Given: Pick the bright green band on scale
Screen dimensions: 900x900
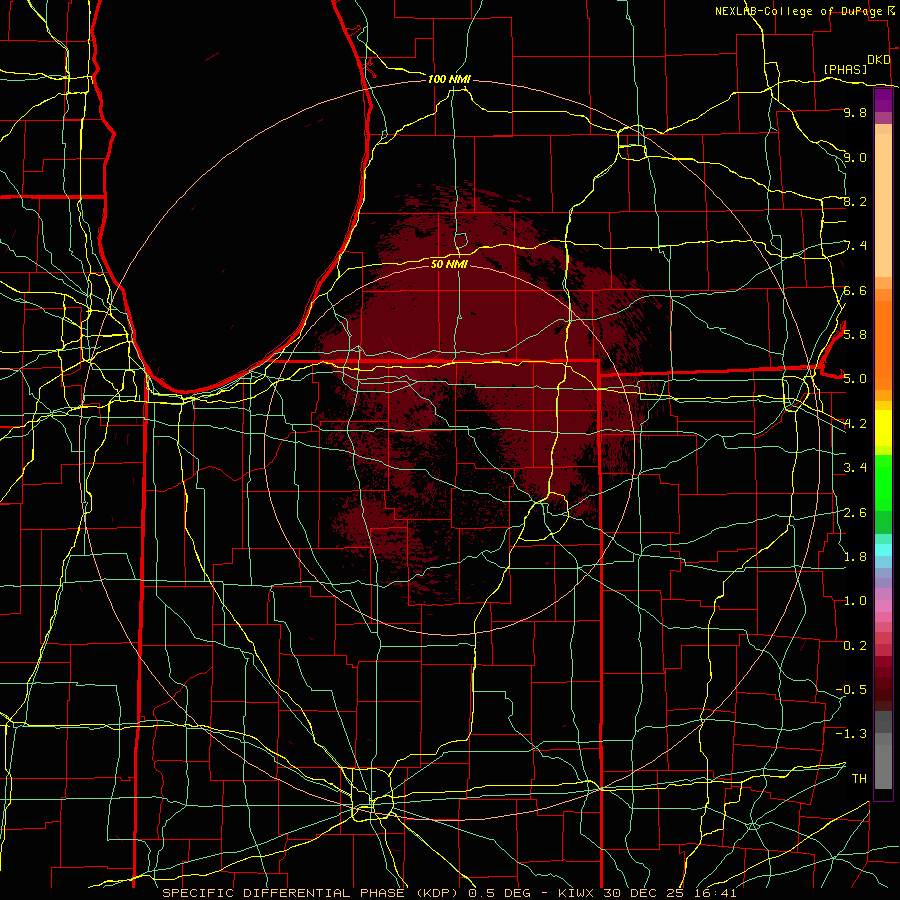Looking at the screenshot, I should point(883,483).
